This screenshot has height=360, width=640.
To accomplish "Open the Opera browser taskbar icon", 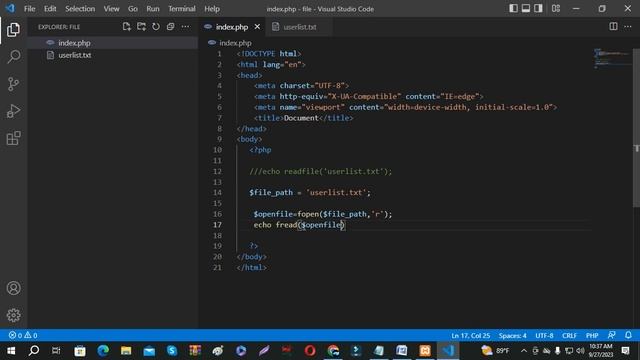I will [x=310, y=351].
